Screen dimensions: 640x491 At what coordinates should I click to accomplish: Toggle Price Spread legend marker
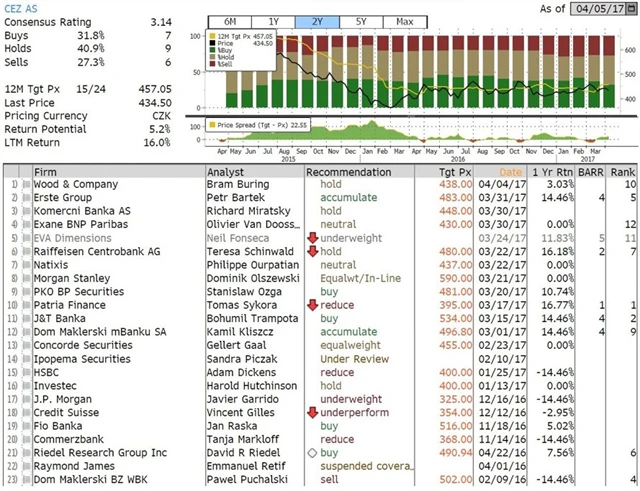point(212,124)
